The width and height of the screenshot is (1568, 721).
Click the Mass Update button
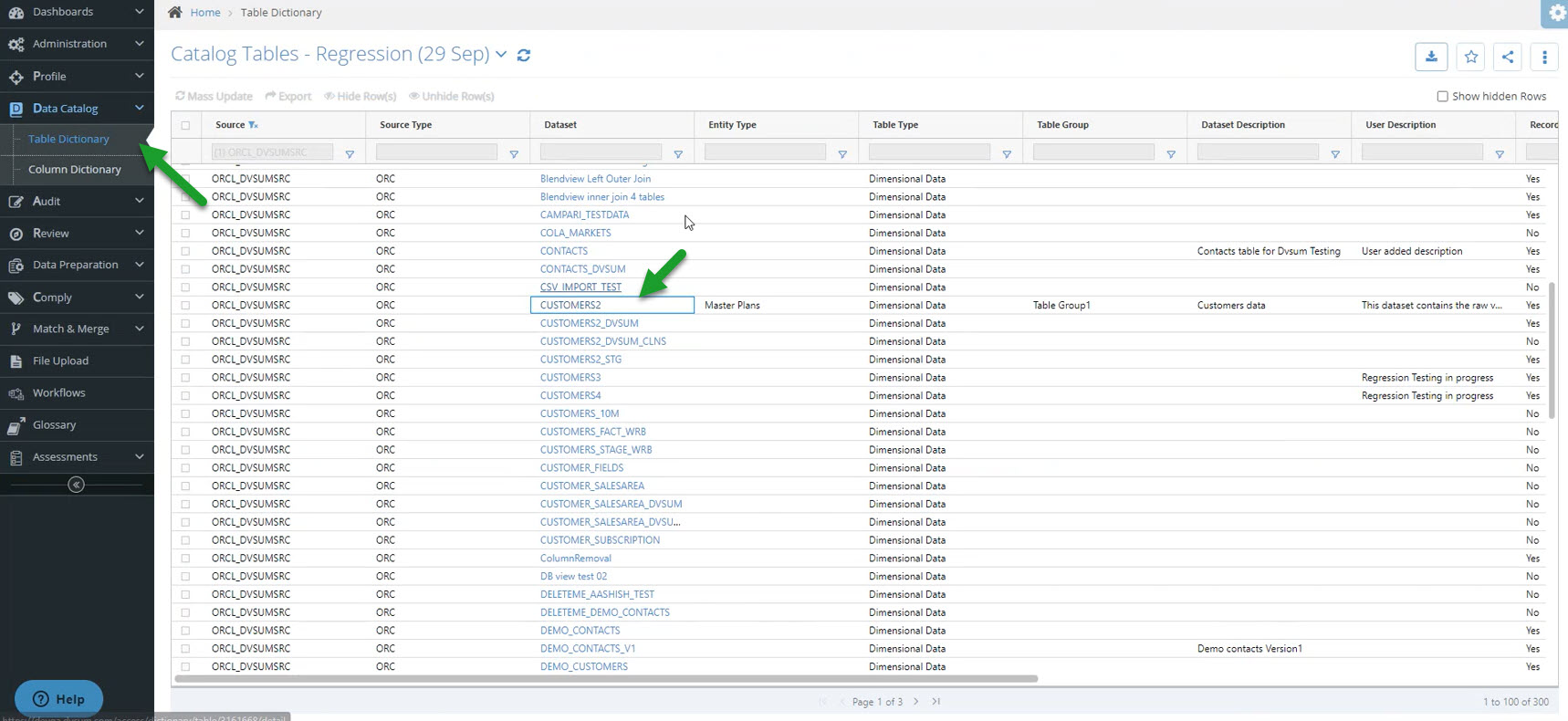tap(214, 96)
